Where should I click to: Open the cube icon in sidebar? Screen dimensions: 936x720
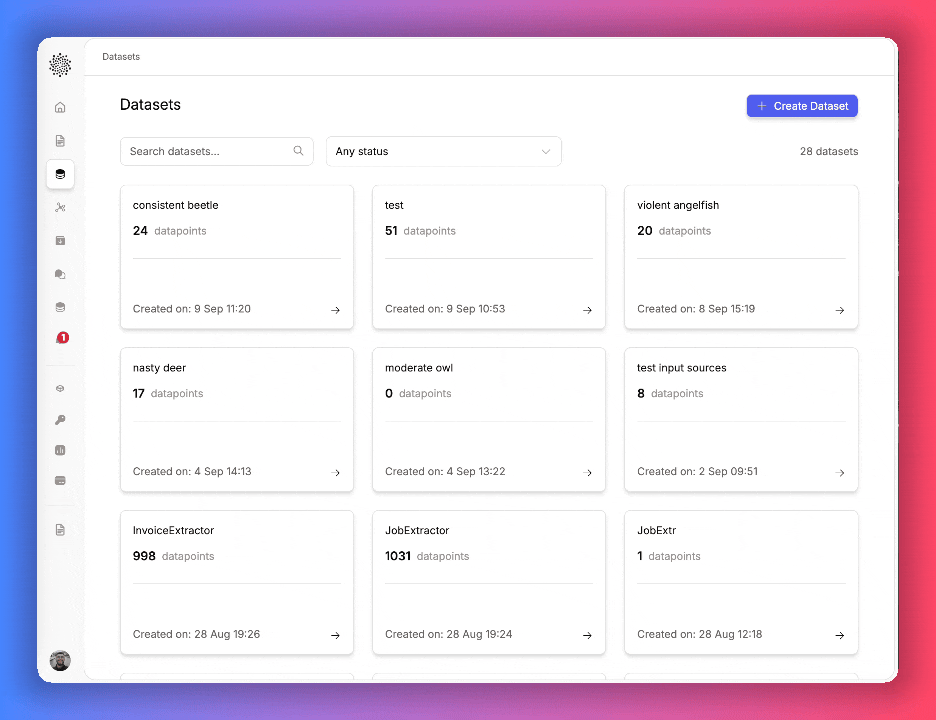(60, 389)
